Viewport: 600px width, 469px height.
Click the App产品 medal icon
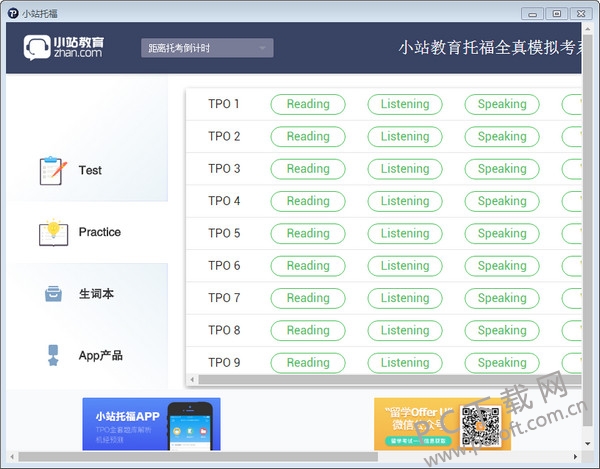coord(53,355)
